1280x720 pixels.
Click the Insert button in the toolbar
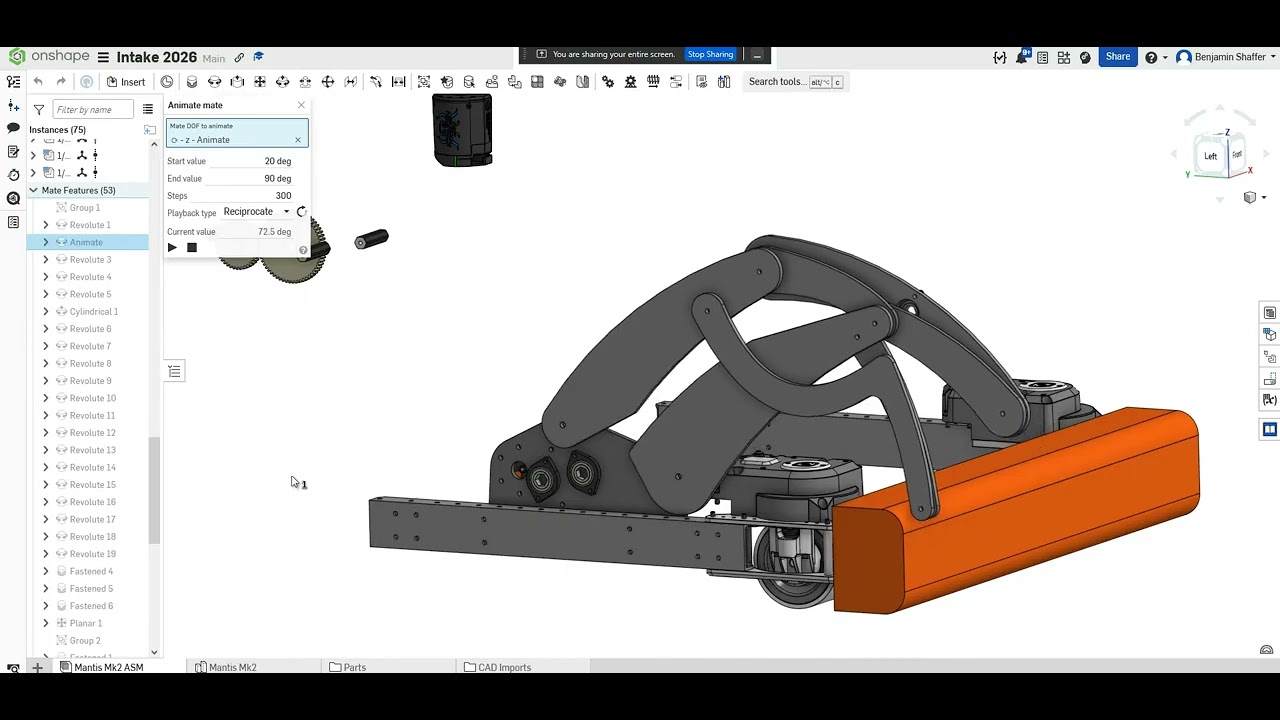pyautogui.click(x=126, y=82)
